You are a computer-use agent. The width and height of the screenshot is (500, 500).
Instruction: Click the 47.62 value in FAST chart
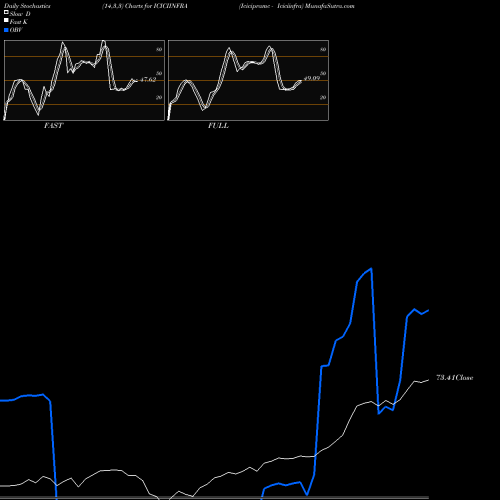(148, 80)
